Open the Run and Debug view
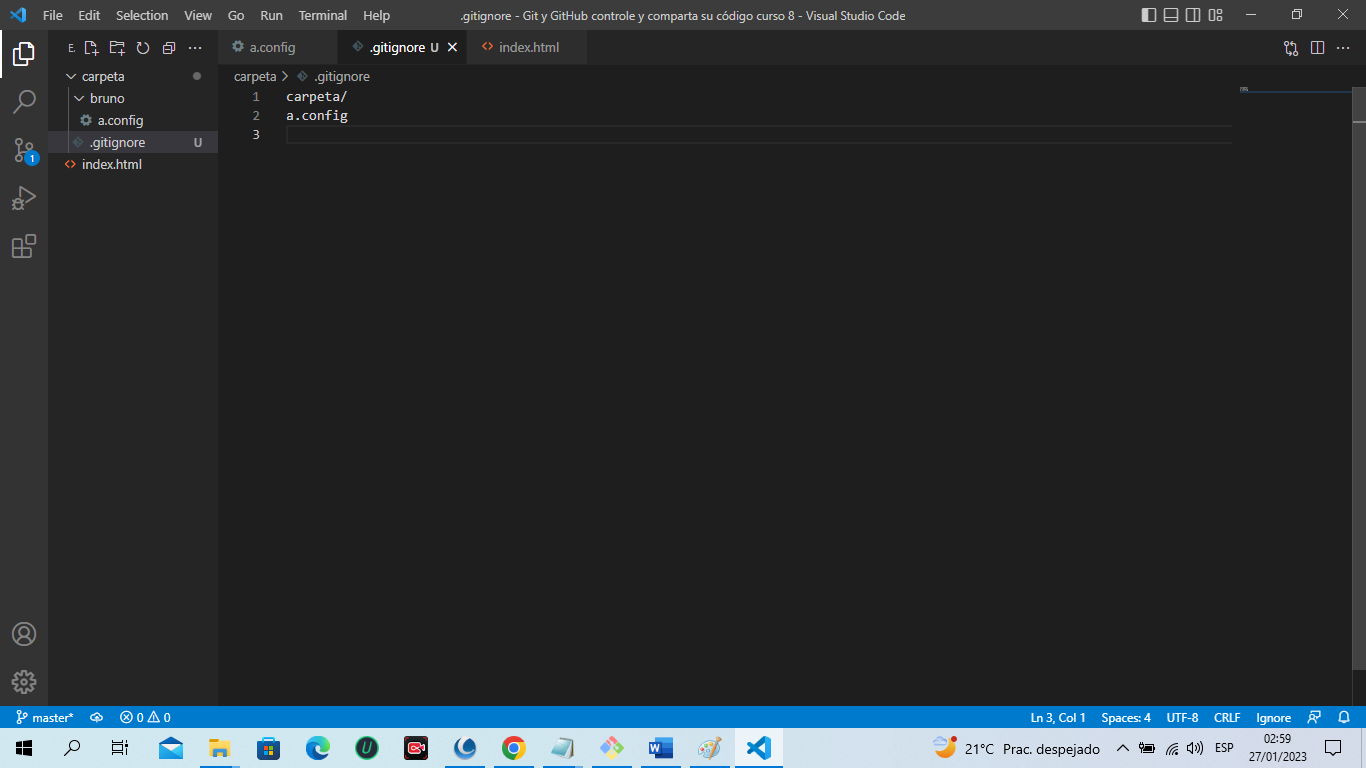This screenshot has width=1366, height=768. (24, 198)
